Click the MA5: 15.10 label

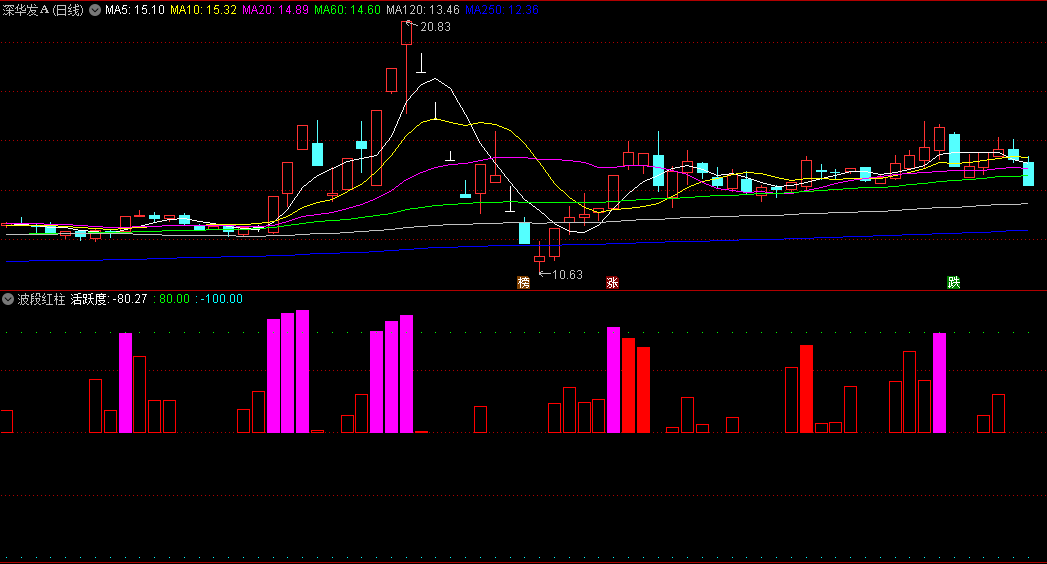point(135,10)
